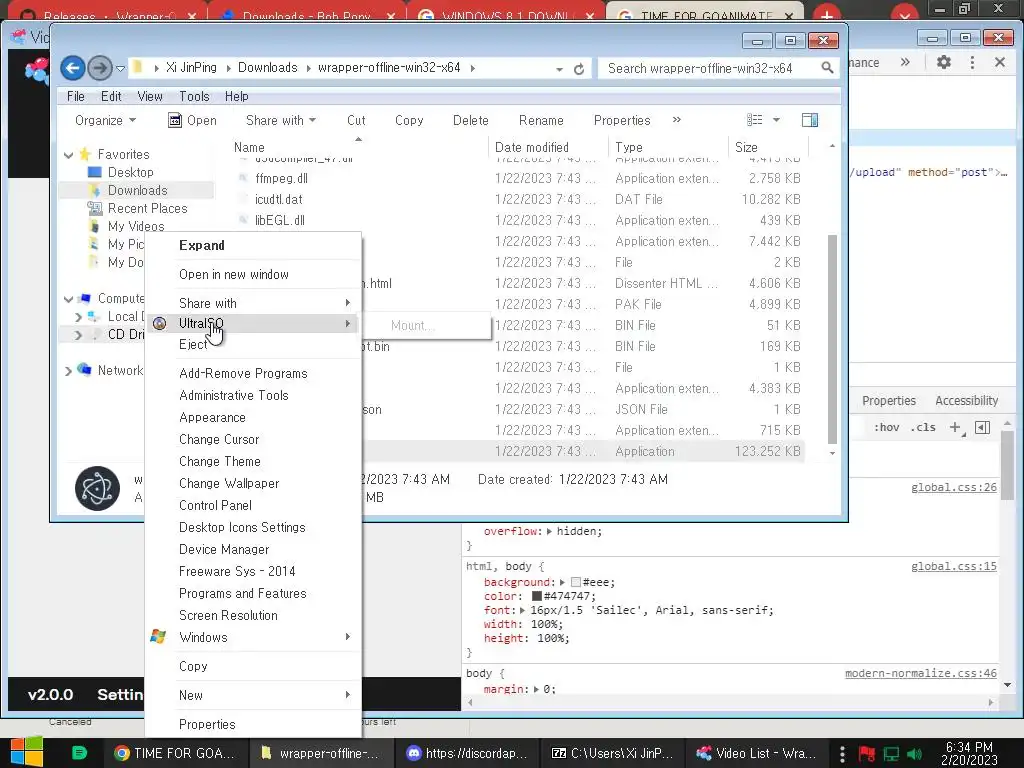Show hidden tray icons dots
This screenshot has width=1024, height=768.
(842, 754)
